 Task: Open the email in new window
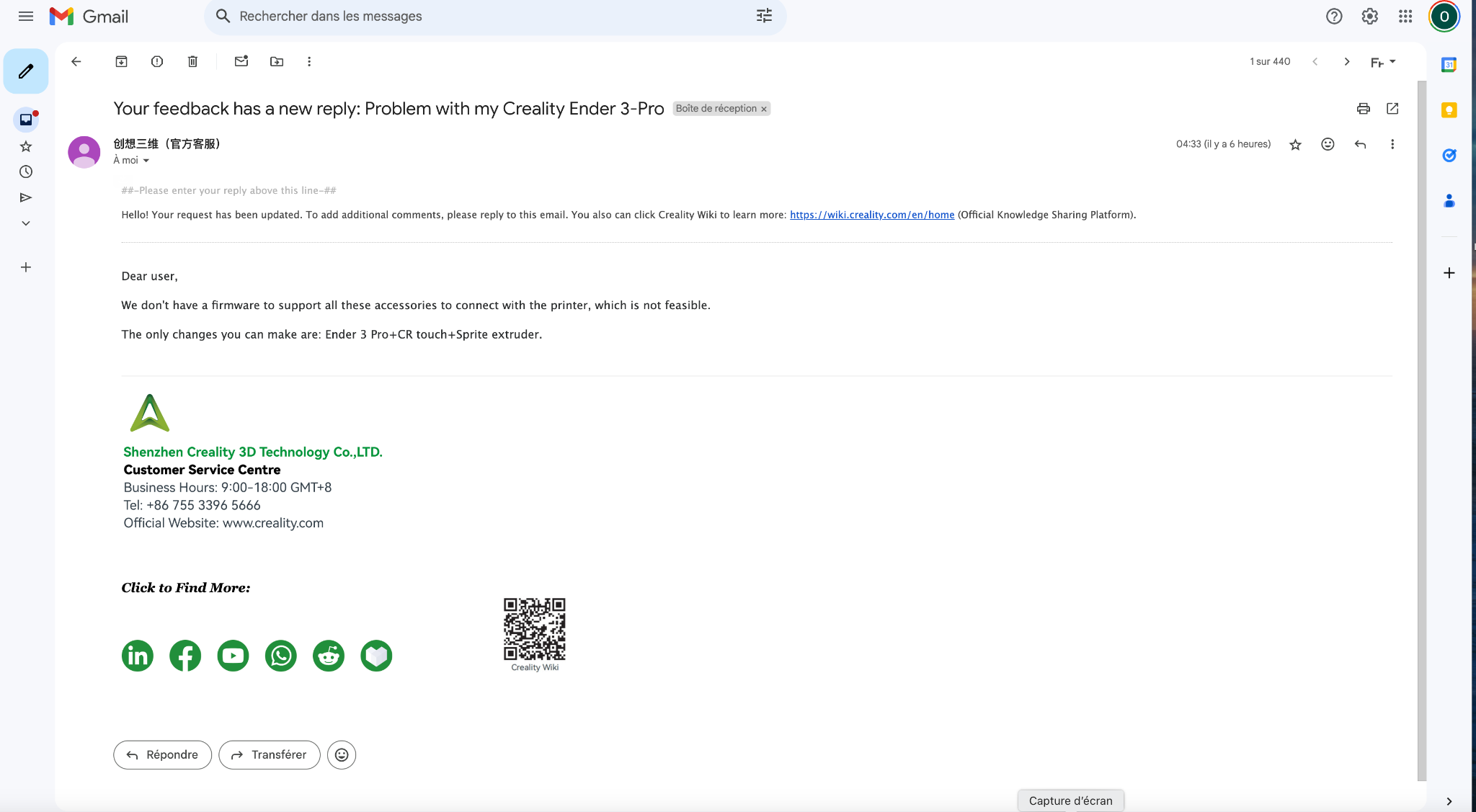point(1392,109)
